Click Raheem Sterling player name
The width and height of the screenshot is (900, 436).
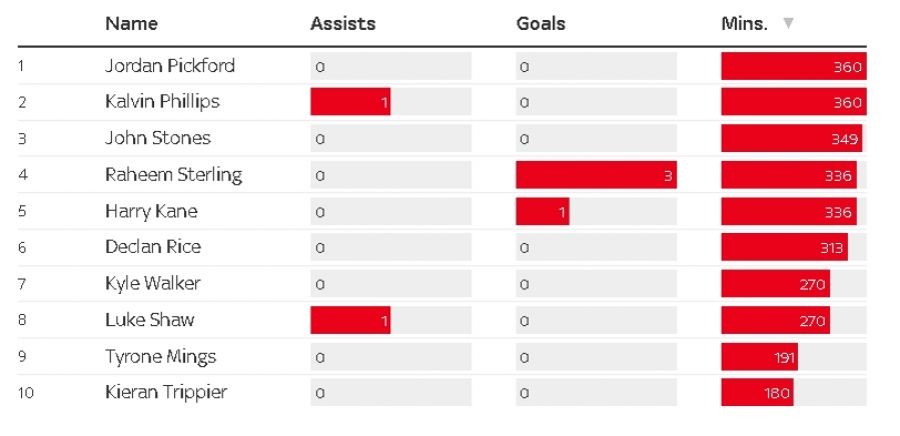pyautogui.click(x=173, y=175)
